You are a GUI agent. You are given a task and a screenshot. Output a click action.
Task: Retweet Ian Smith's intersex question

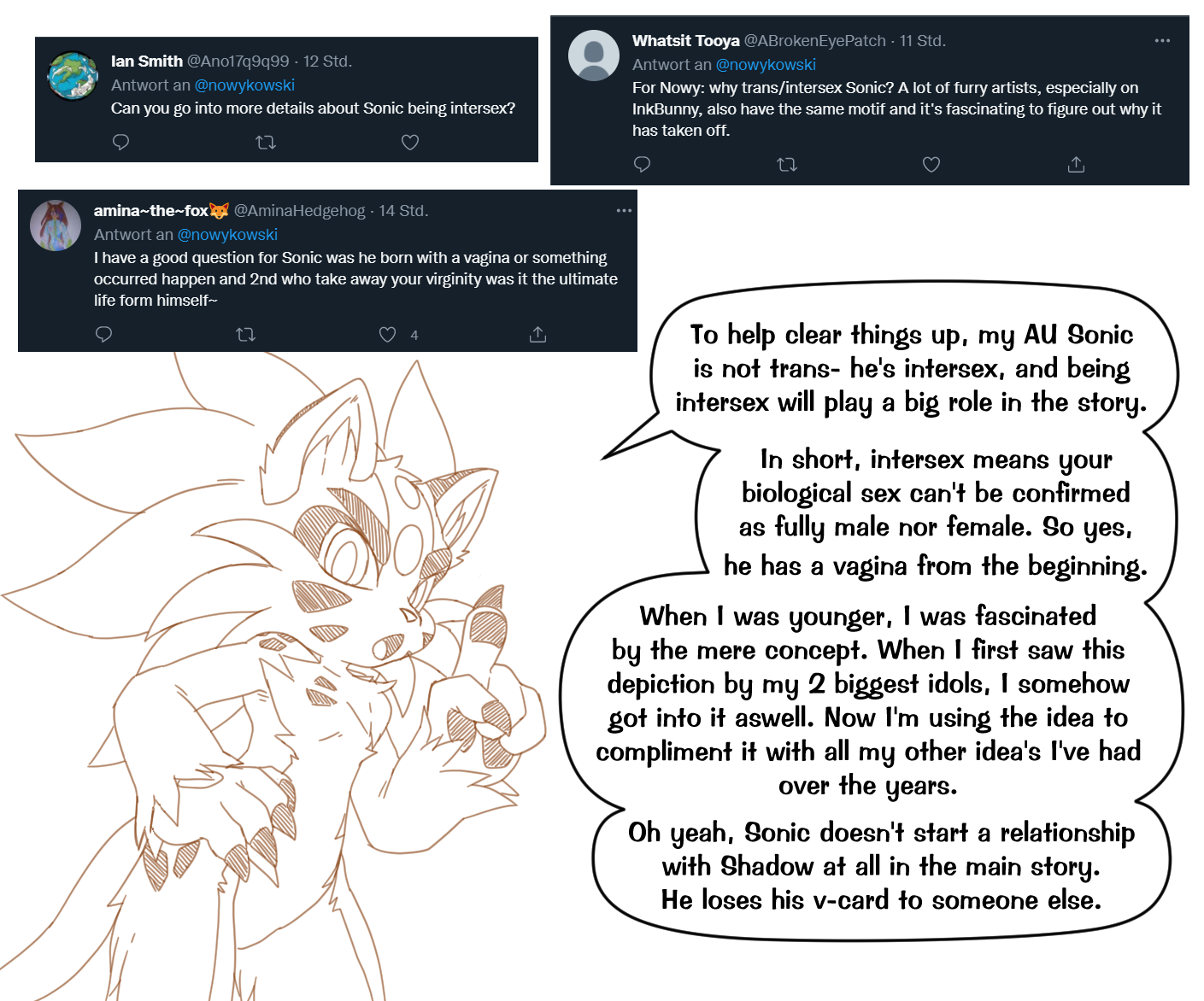(x=266, y=142)
